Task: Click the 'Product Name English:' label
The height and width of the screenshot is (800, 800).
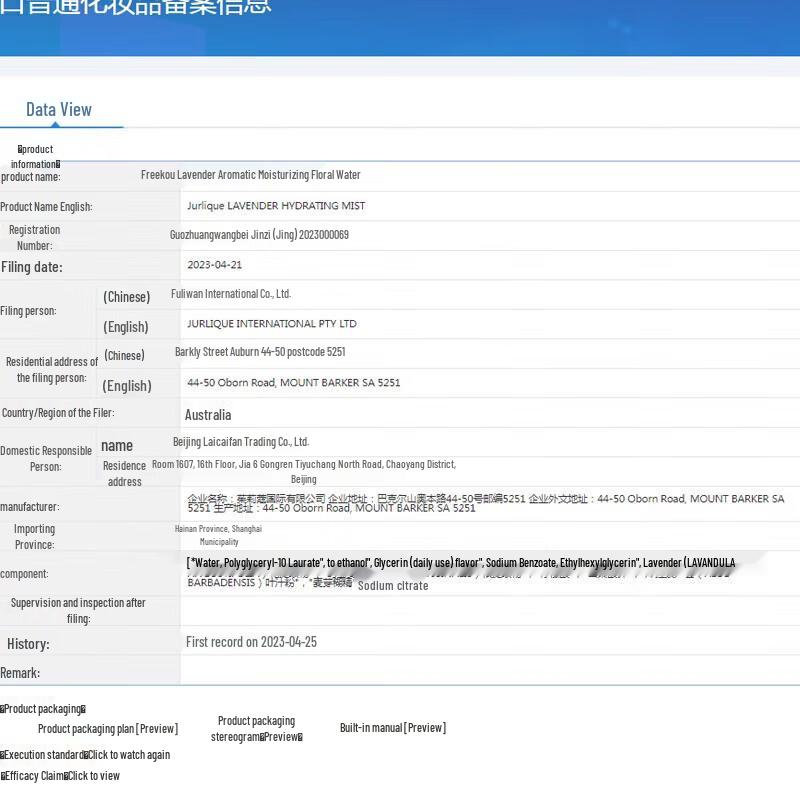Action: click(46, 207)
